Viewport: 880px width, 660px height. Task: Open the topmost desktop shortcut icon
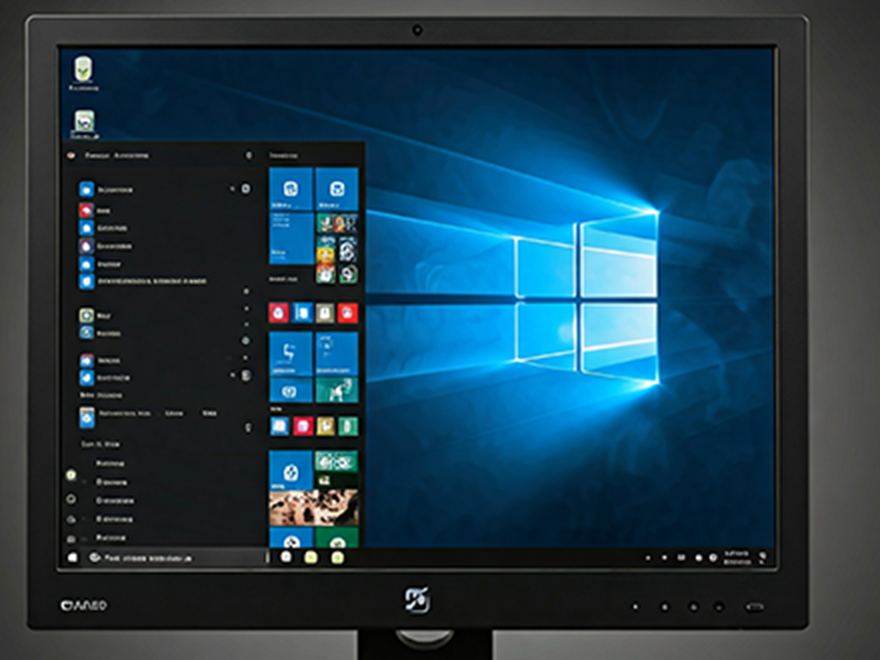(84, 70)
